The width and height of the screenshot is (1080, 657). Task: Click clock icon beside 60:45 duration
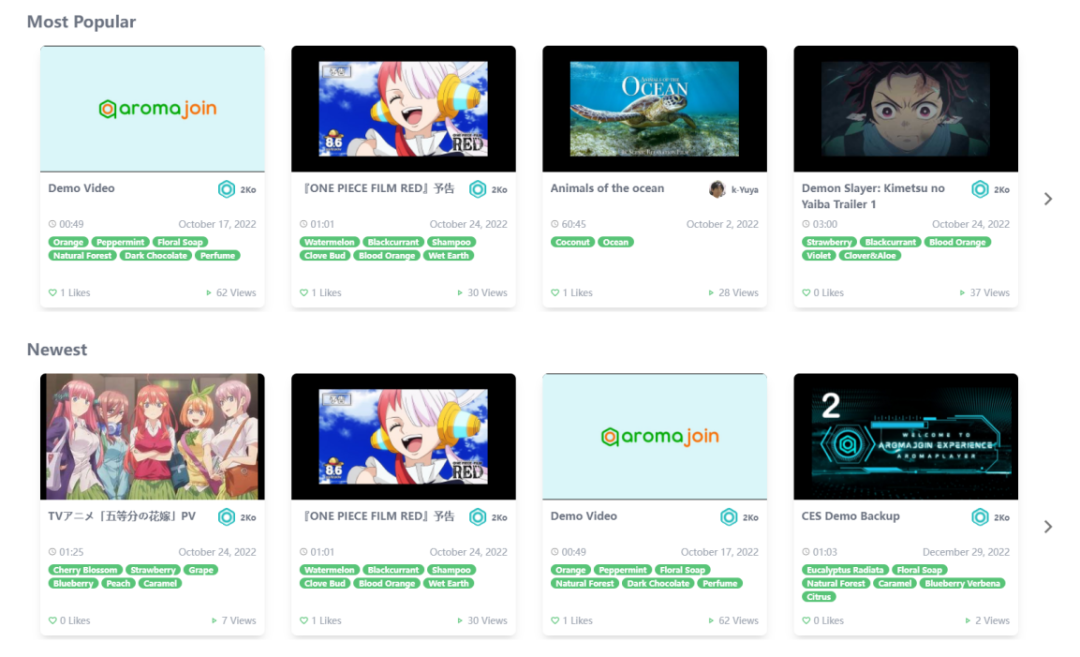pyautogui.click(x=554, y=224)
